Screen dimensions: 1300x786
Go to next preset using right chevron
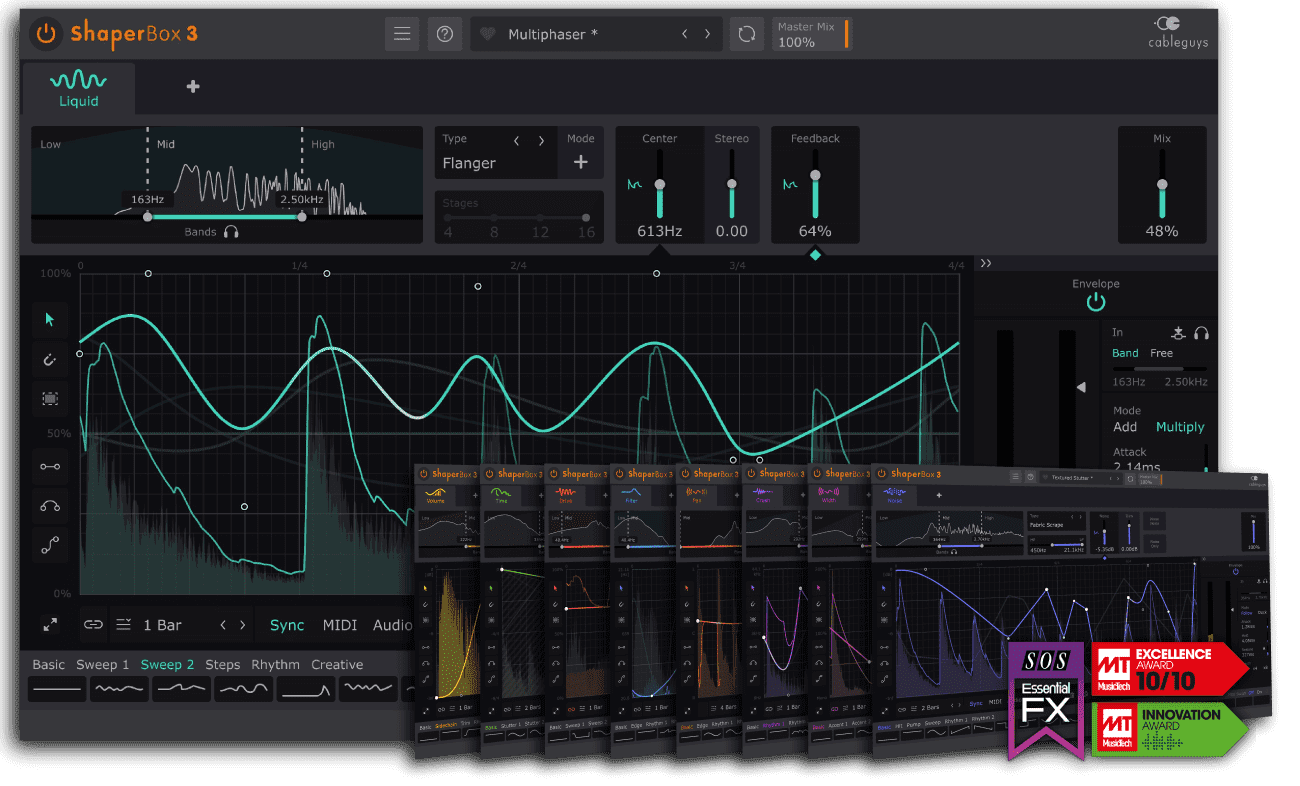(708, 34)
